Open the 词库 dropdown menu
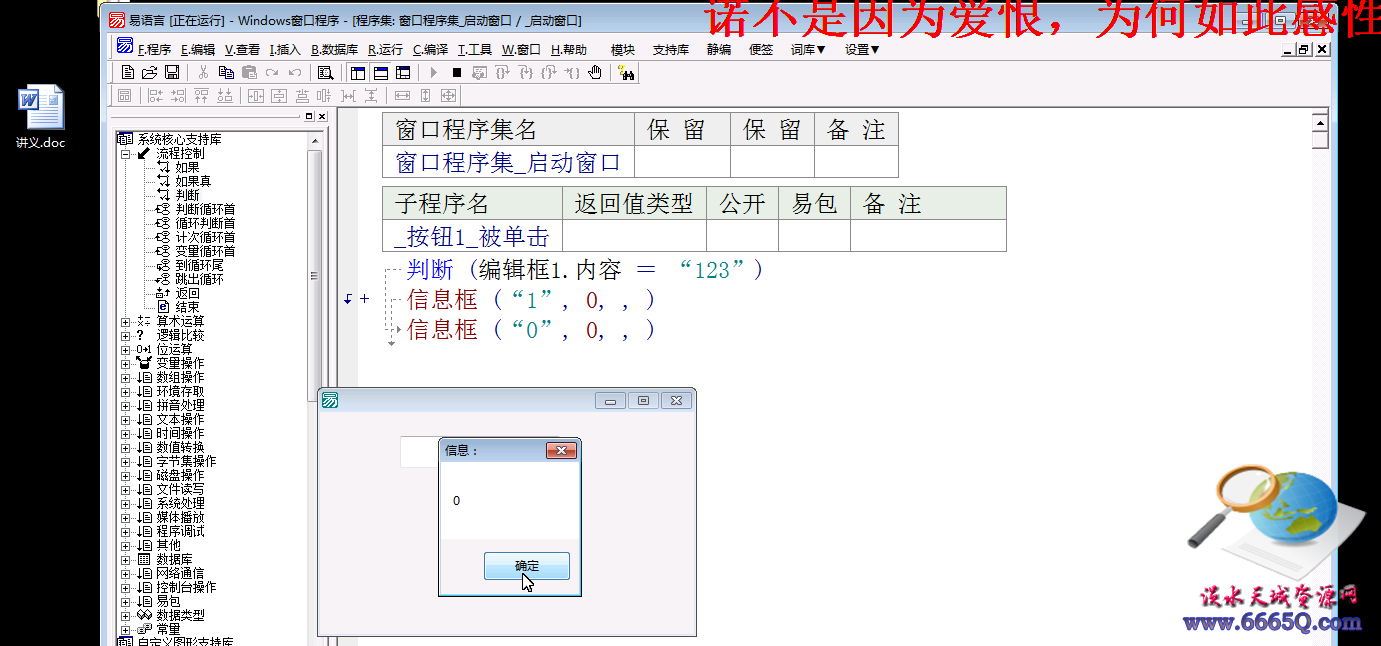The width and height of the screenshot is (1381, 646). pos(808,49)
